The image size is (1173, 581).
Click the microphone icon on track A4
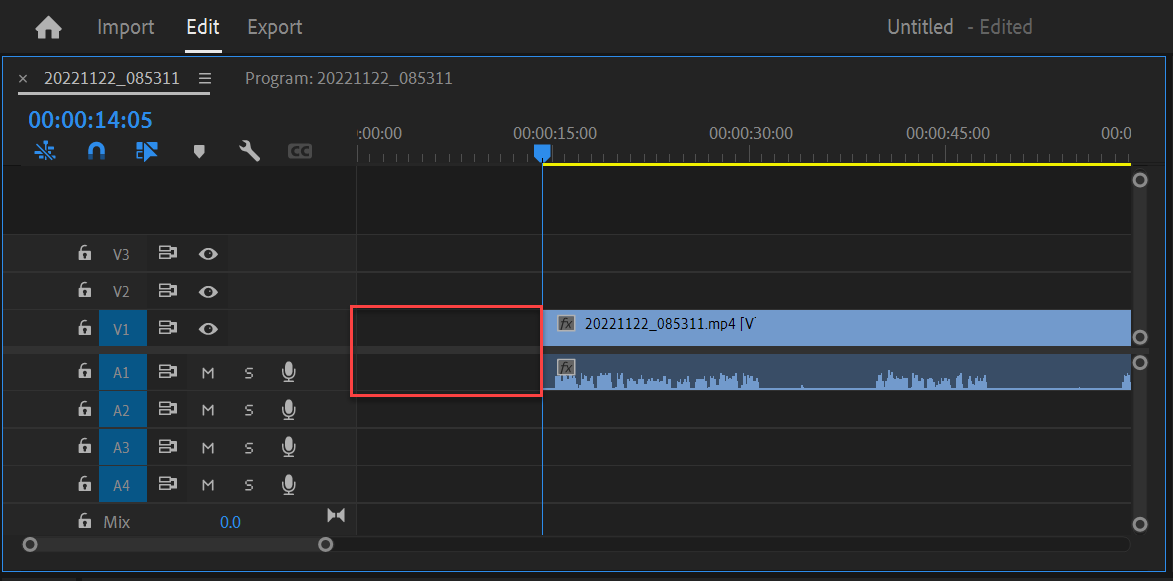(289, 485)
